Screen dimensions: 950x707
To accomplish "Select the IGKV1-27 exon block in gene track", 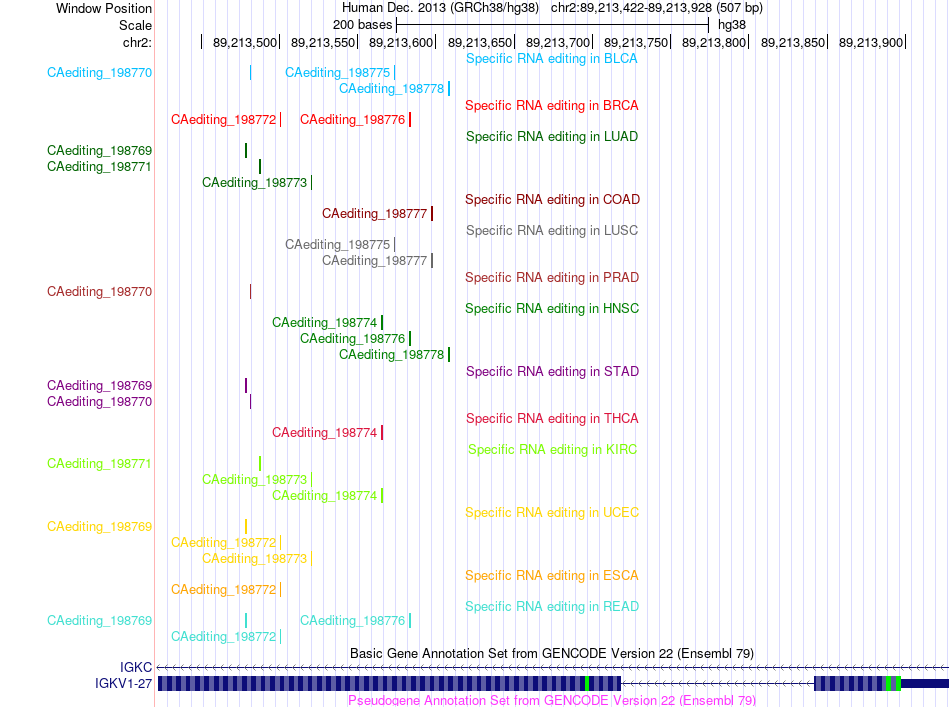I will [x=389, y=683].
